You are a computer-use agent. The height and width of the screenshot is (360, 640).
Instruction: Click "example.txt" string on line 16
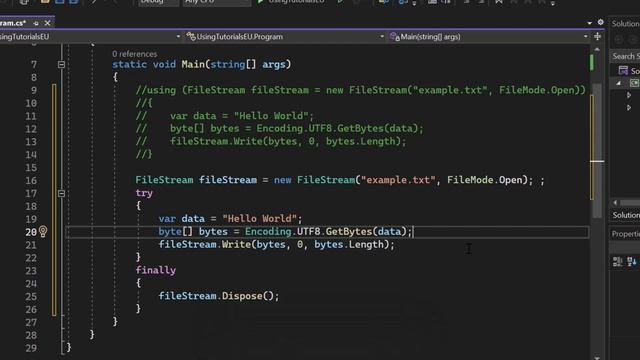point(398,180)
